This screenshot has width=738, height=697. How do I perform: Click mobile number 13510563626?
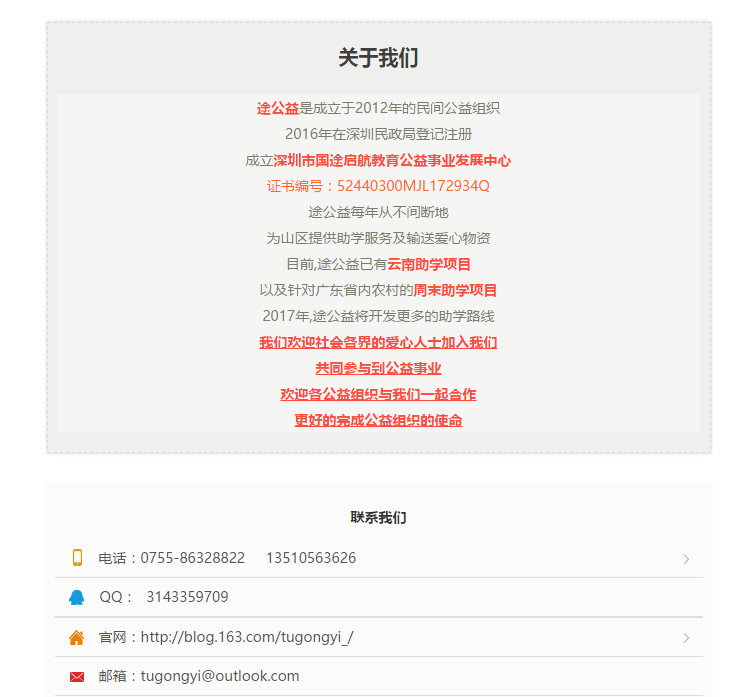tap(311, 558)
